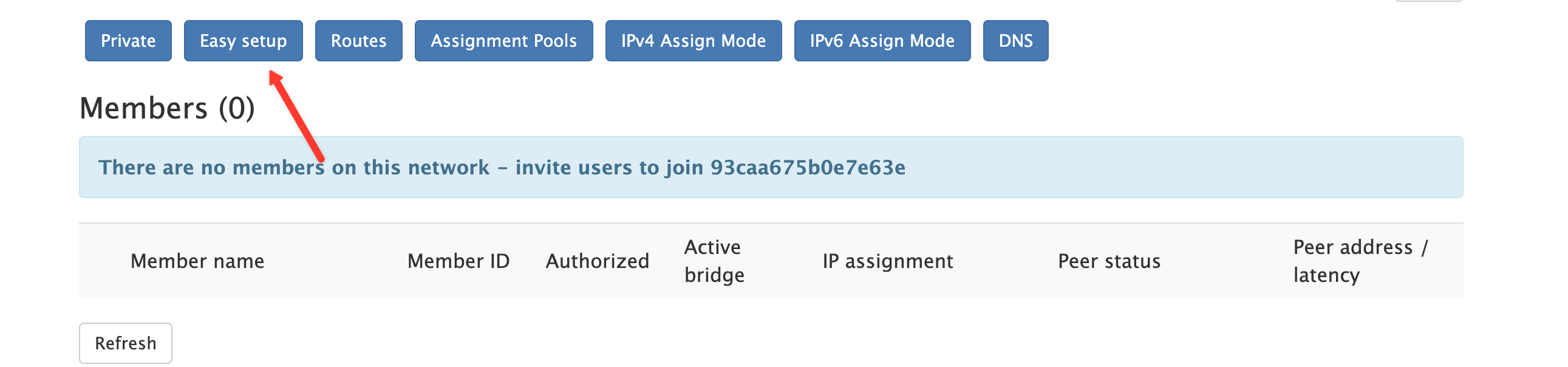Image resolution: width=1568 pixels, height=367 pixels.
Task: Click the "There are no members" text
Action: coord(211,167)
